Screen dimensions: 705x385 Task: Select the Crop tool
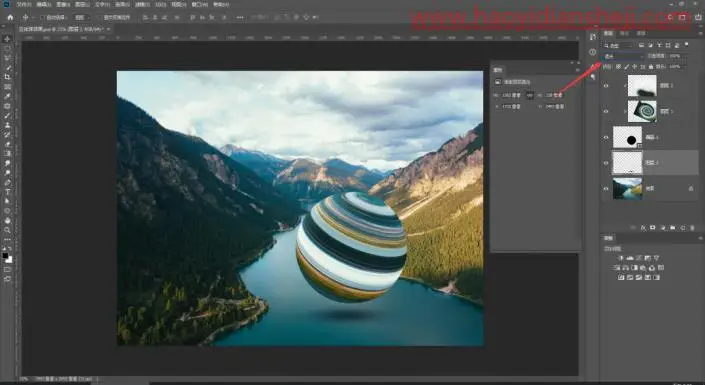[x=7, y=77]
